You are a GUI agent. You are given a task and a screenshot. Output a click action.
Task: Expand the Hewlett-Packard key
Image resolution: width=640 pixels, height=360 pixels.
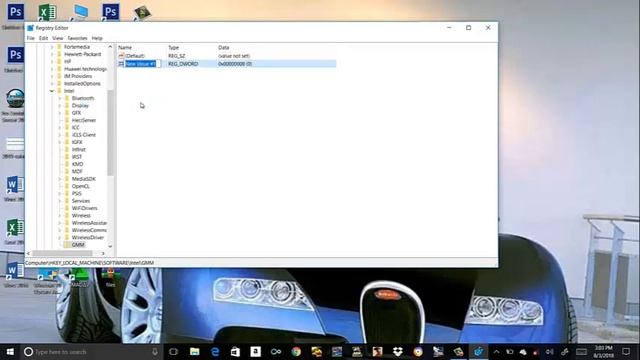click(52, 54)
